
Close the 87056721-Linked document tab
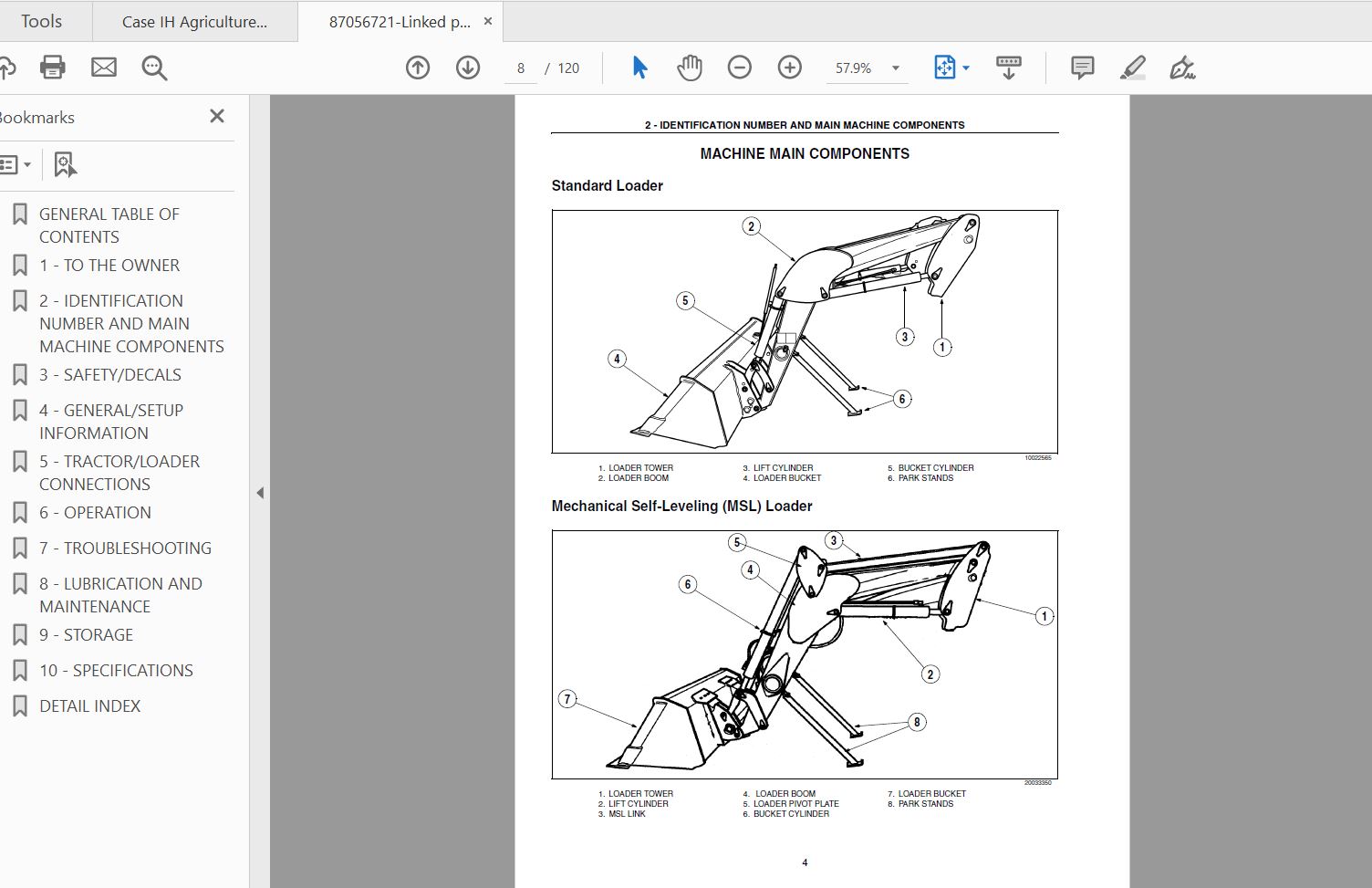pyautogui.click(x=488, y=21)
